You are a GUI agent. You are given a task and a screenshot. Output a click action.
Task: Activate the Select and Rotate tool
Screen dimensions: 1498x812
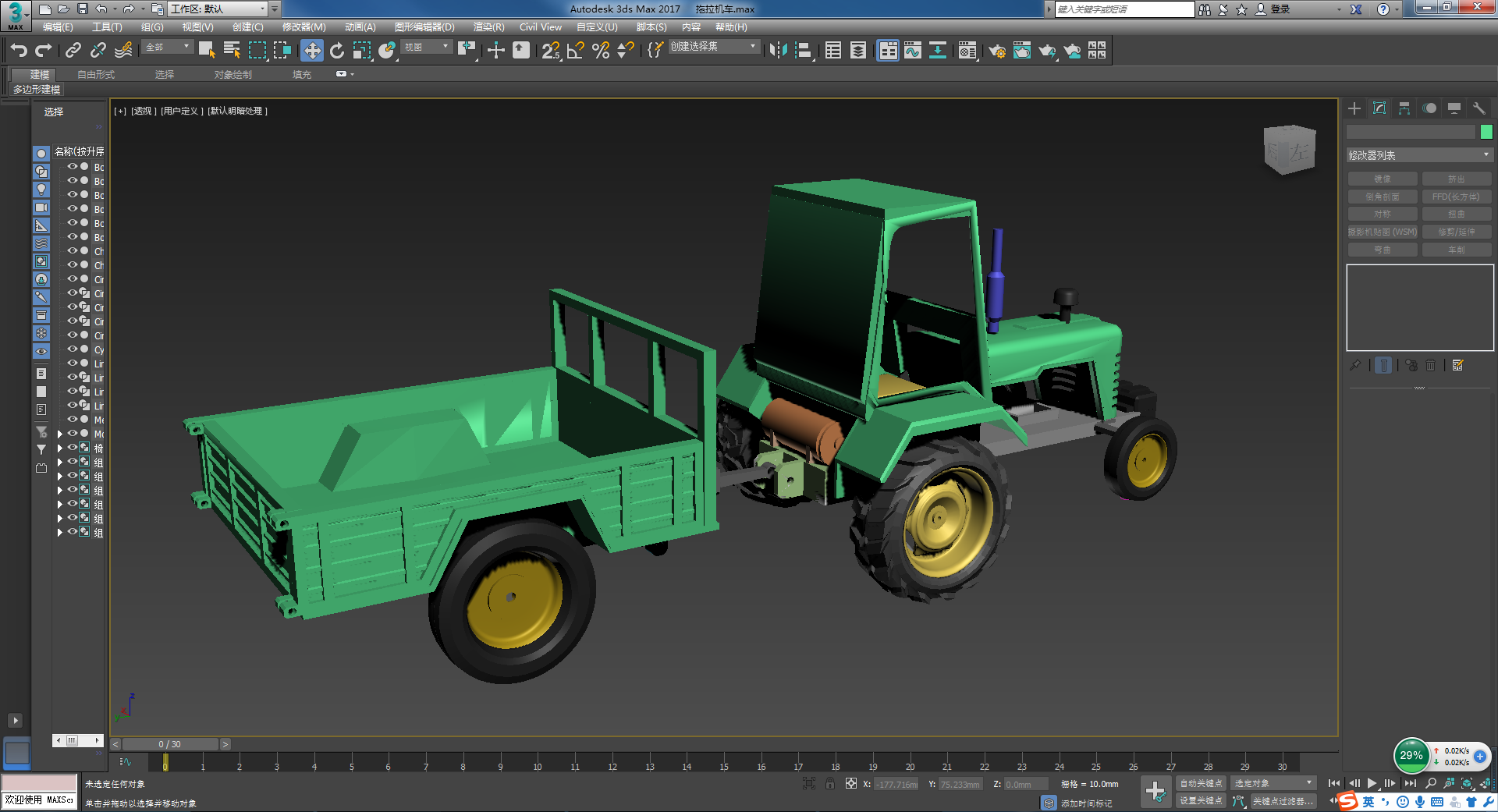(337, 51)
